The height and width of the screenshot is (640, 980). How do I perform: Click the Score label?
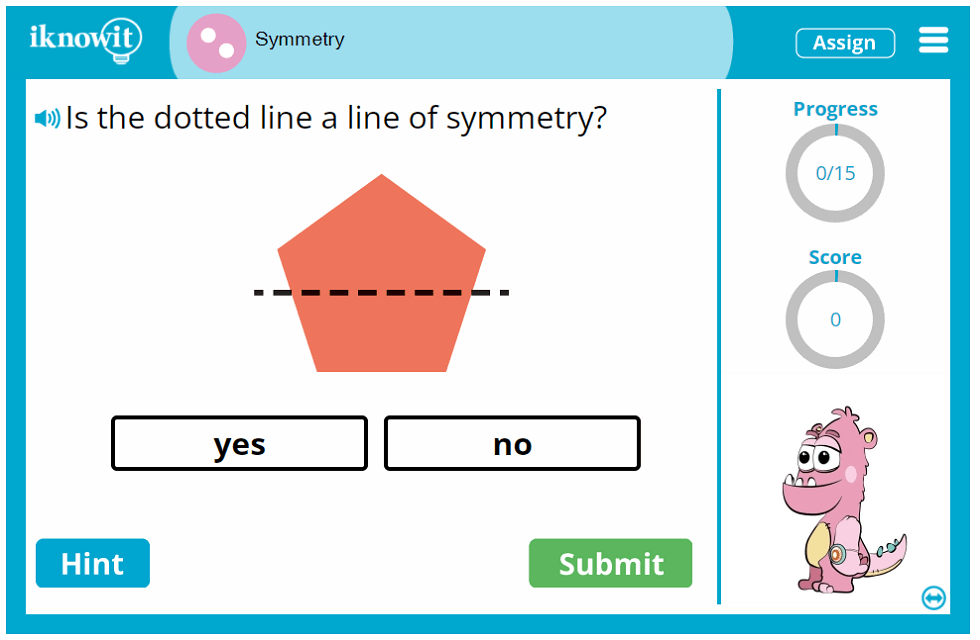[835, 257]
